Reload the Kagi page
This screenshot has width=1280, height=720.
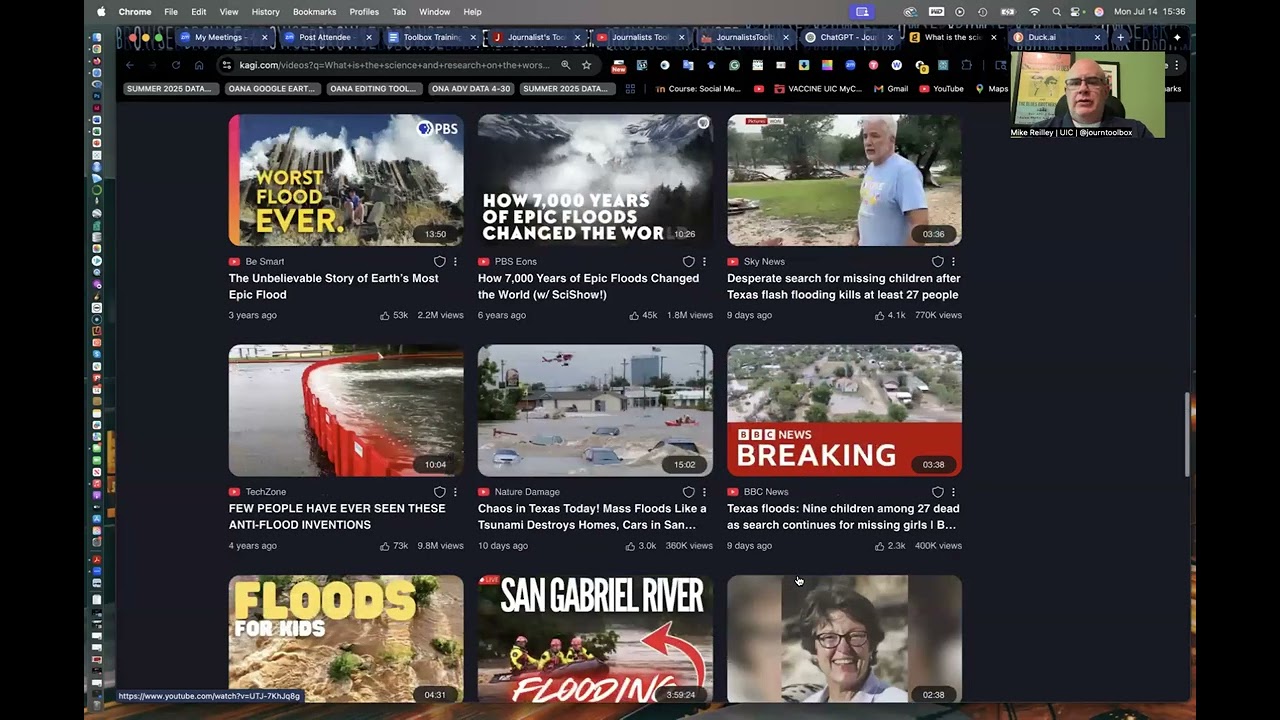[176, 65]
